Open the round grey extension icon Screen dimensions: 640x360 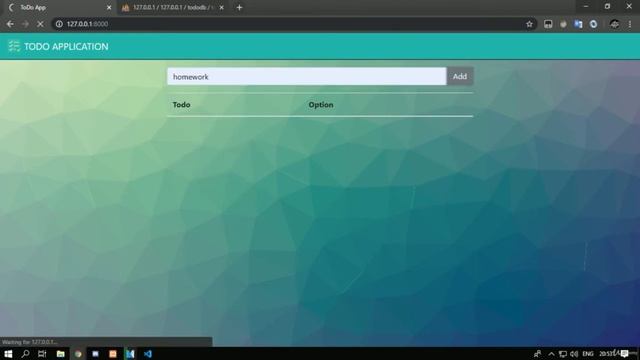(563, 24)
